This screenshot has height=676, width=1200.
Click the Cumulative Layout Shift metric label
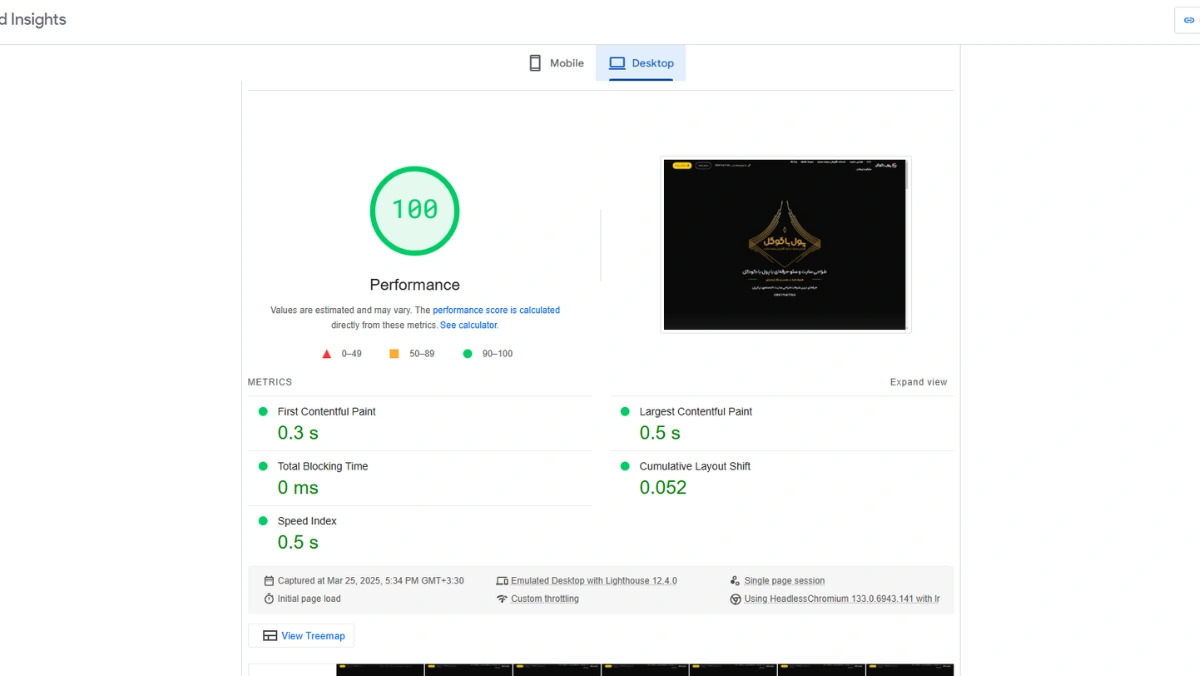pos(695,467)
